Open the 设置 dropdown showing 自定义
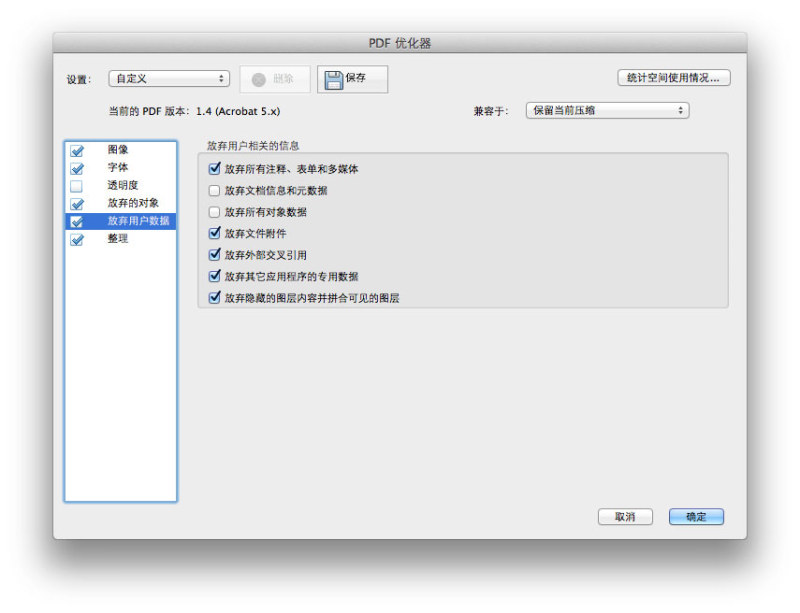Viewport: 800px width, 613px height. pos(169,79)
